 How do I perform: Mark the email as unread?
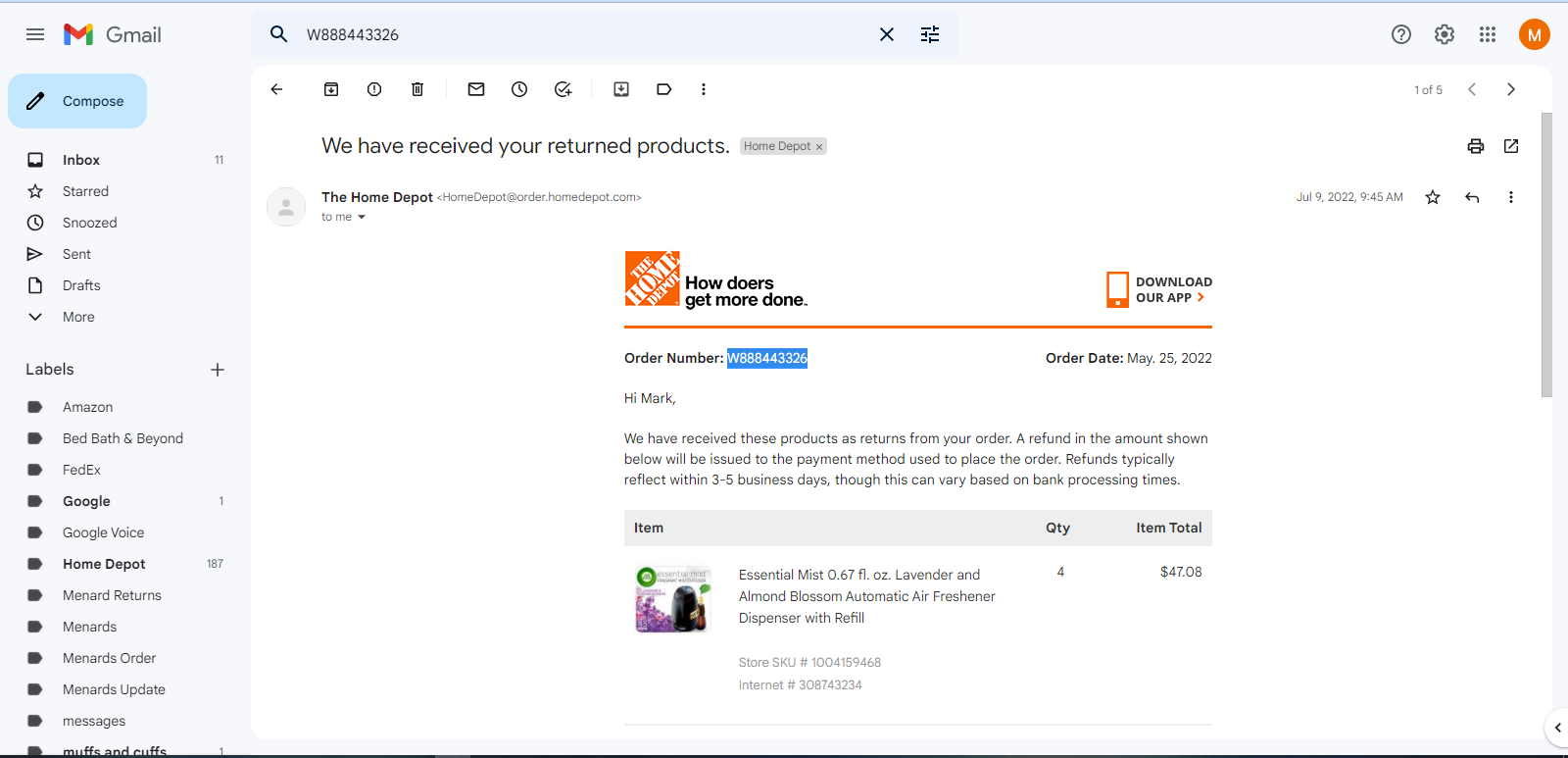[x=476, y=89]
